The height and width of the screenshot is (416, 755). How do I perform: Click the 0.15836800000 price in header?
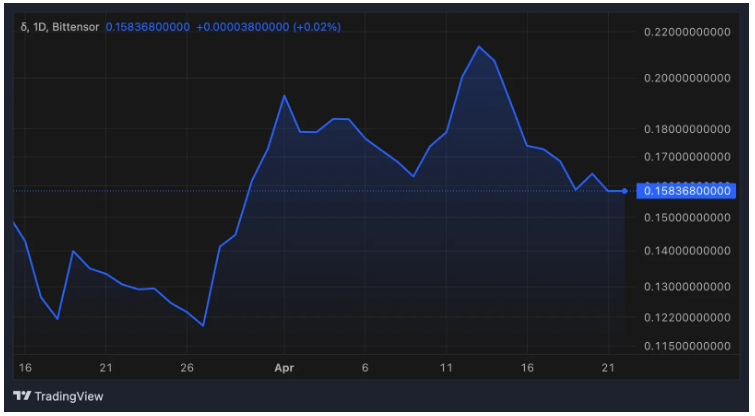point(148,27)
